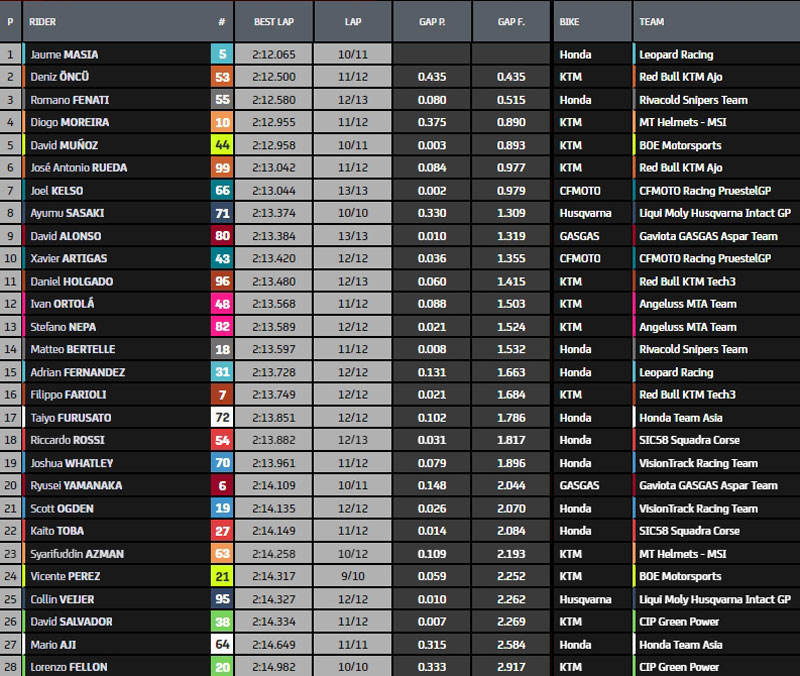Select the yellow-green number 44 badge
Image resolution: width=800 pixels, height=676 pixels.
[221, 145]
